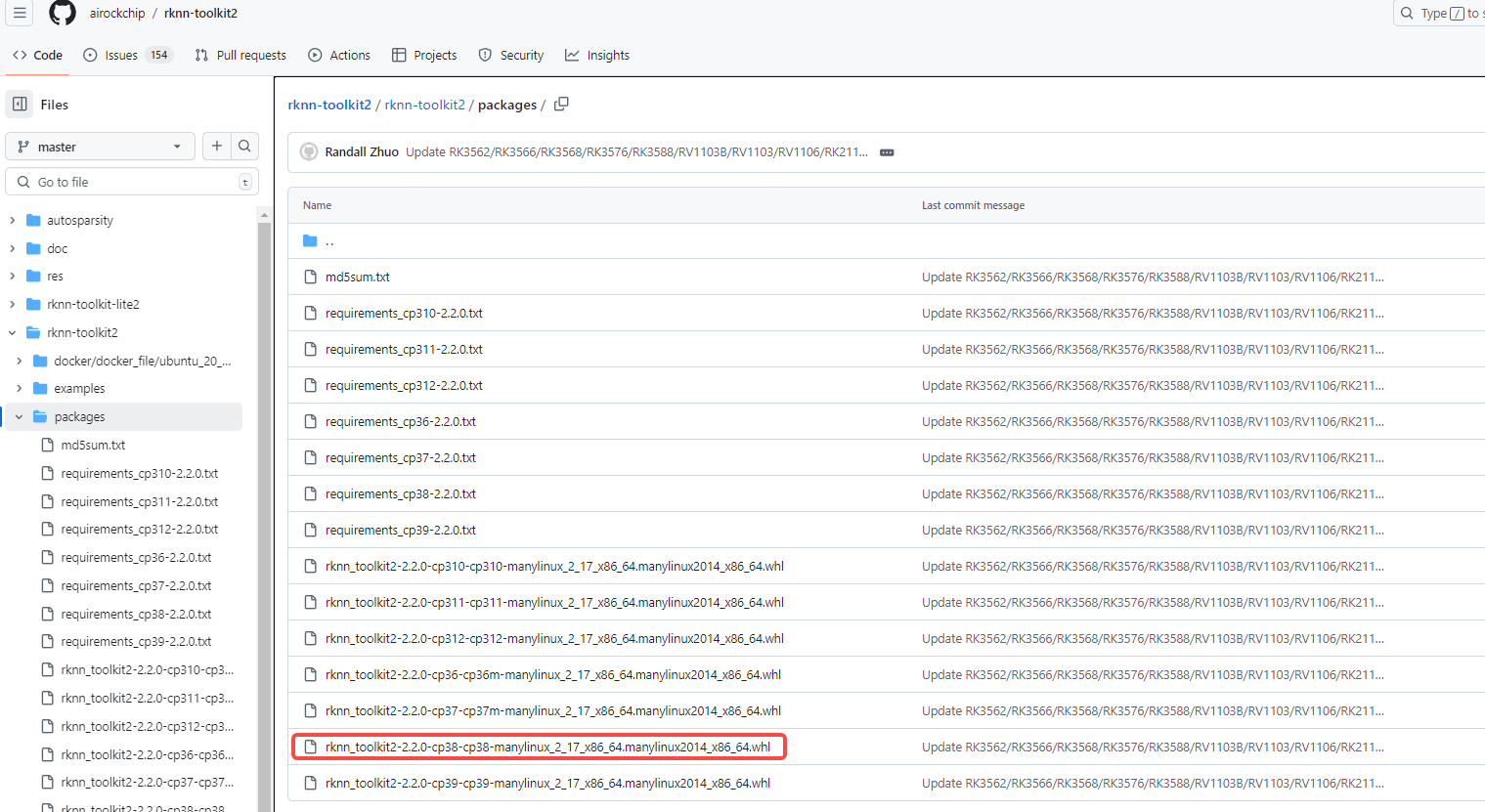Add a new file with plus button

point(217,146)
